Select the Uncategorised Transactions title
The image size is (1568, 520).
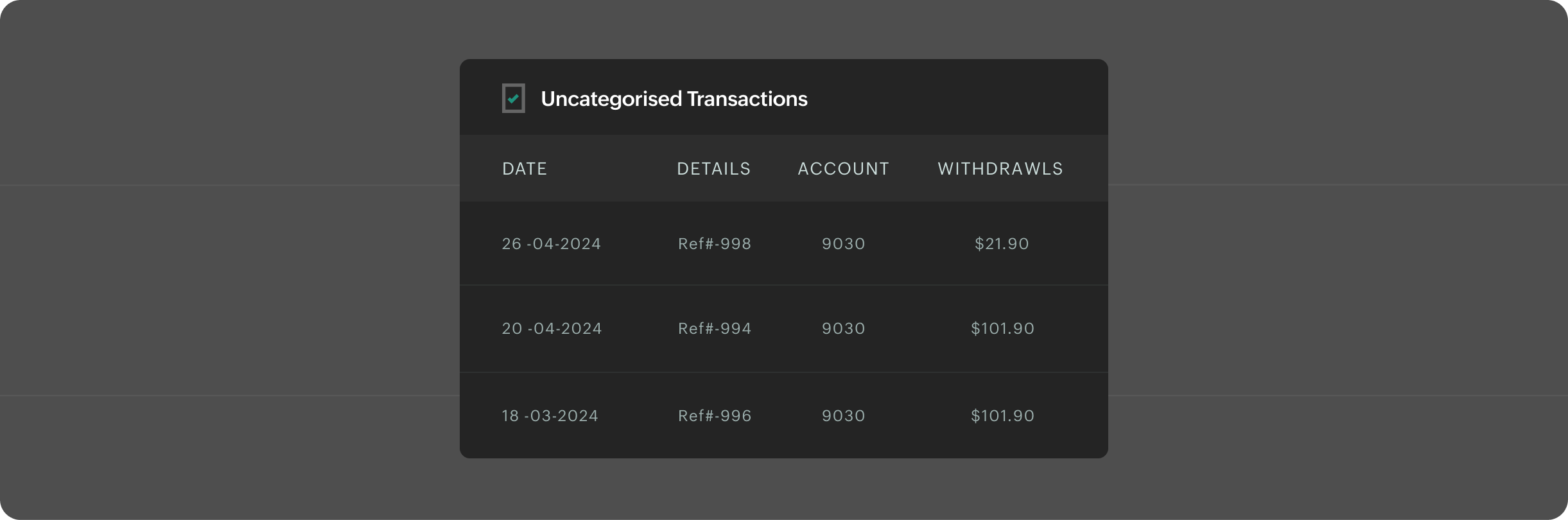click(x=674, y=98)
